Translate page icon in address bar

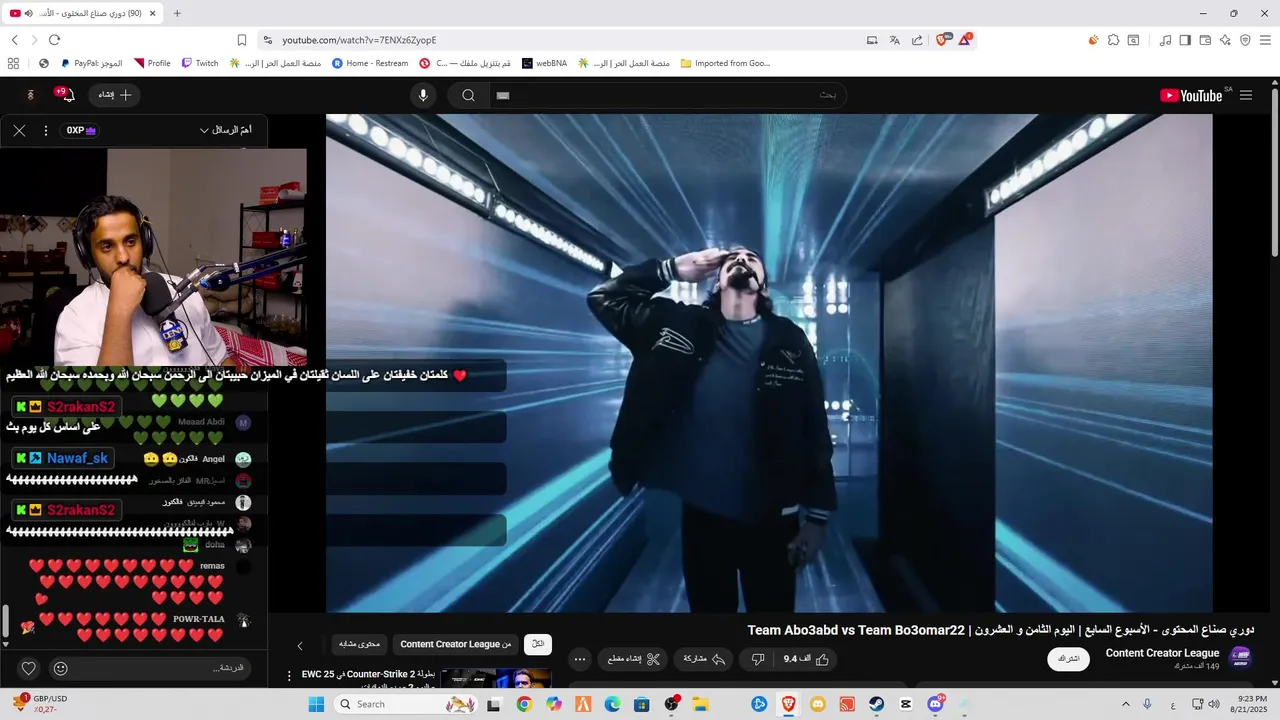[x=895, y=40]
